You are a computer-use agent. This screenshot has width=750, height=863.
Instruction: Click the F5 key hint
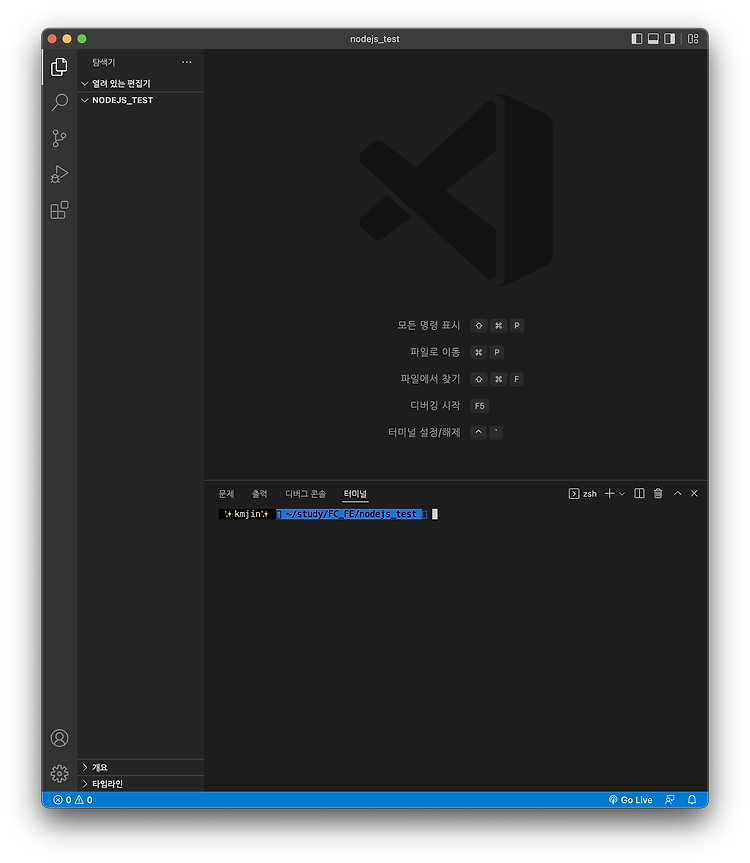pos(480,406)
